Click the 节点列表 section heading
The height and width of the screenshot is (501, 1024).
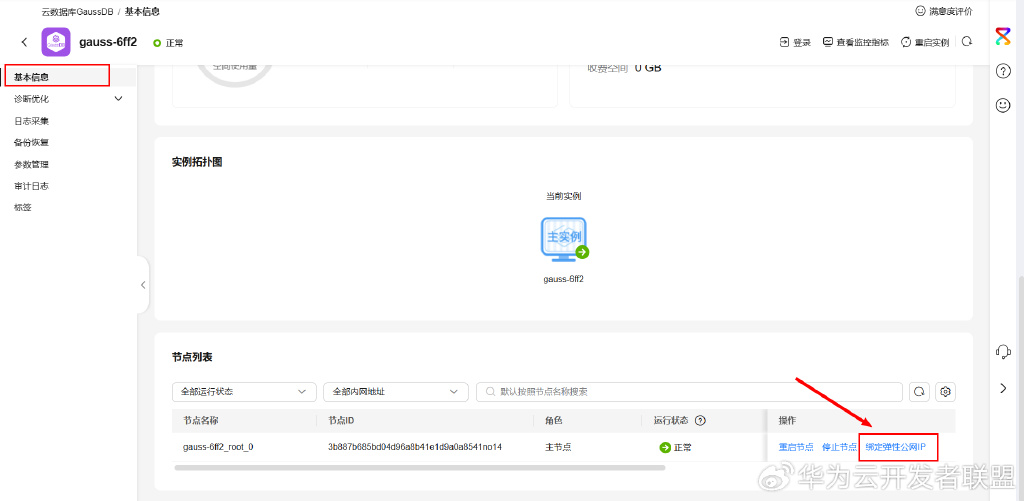coord(192,357)
